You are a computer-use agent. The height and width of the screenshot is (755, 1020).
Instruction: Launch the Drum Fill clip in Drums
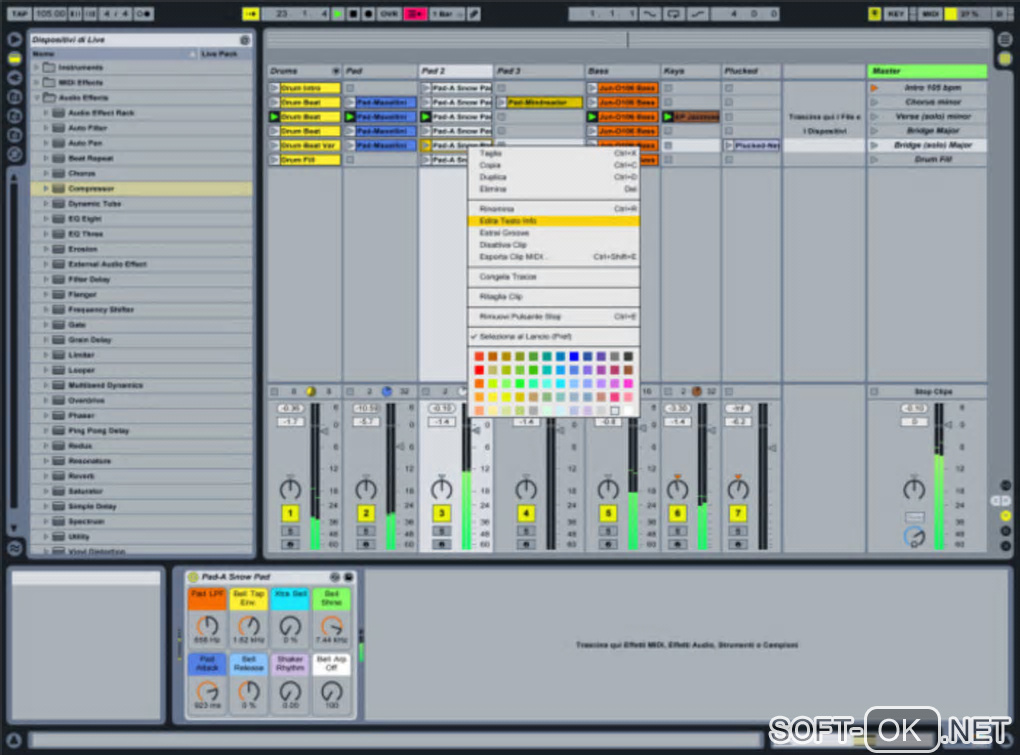pyautogui.click(x=274, y=160)
